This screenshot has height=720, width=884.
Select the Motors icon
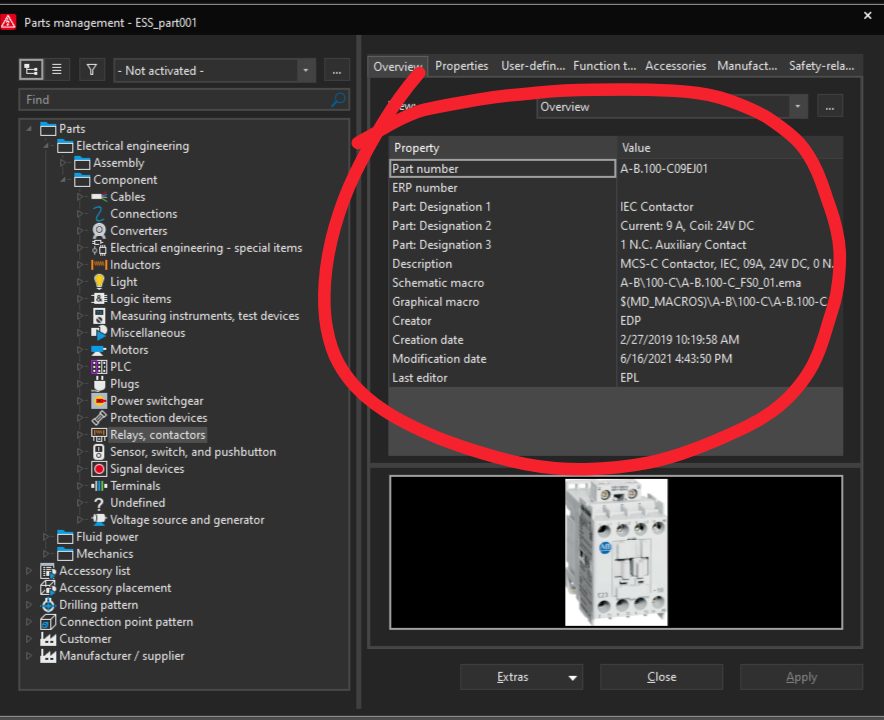(x=99, y=350)
